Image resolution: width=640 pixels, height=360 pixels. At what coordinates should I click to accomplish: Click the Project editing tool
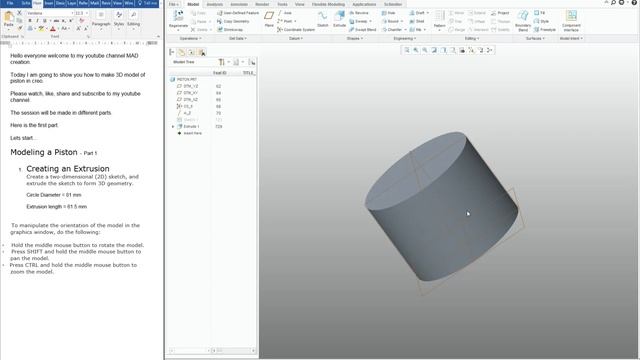(x=500, y=13)
